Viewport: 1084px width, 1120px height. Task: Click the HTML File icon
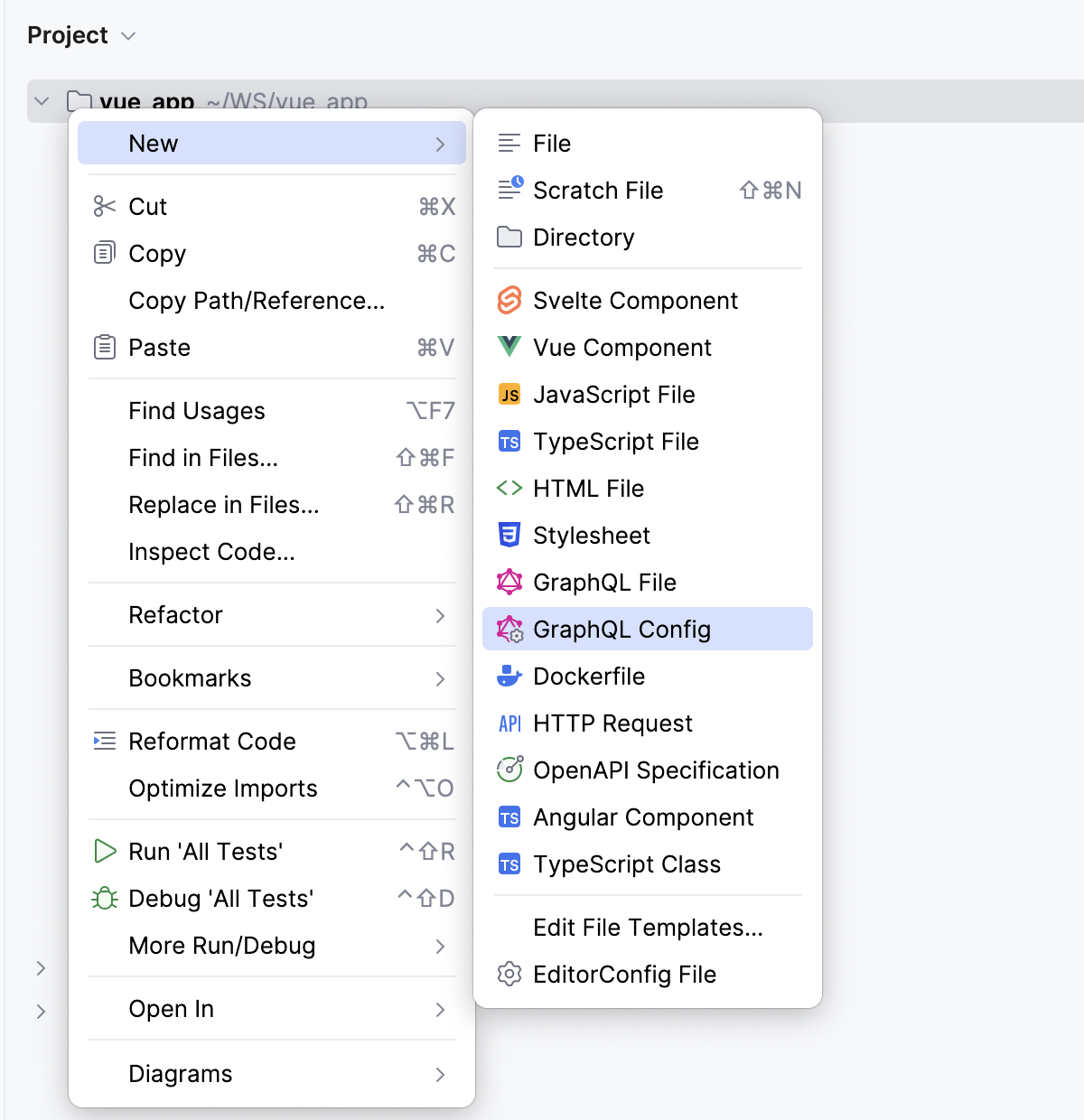509,488
